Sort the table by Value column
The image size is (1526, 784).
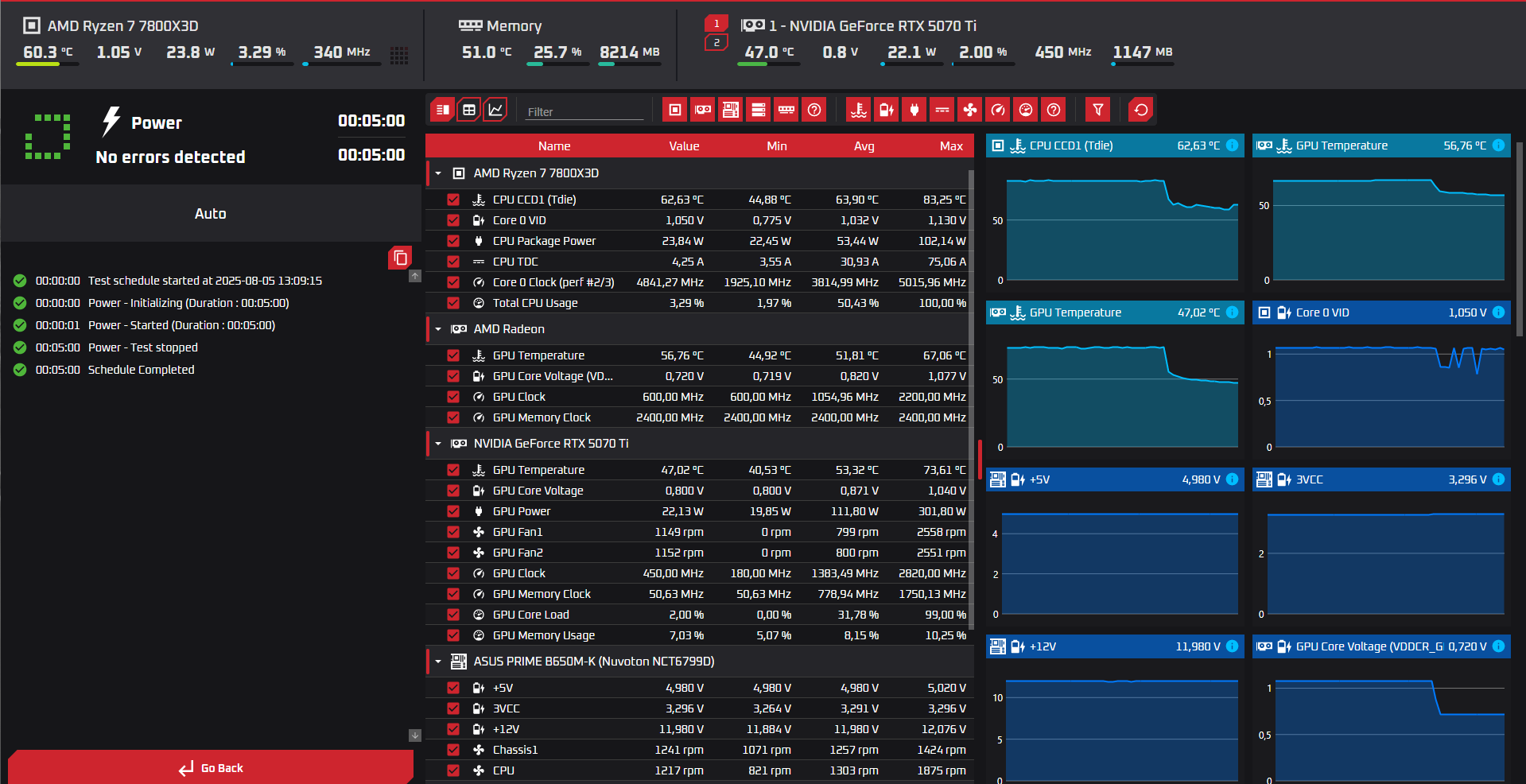(684, 146)
